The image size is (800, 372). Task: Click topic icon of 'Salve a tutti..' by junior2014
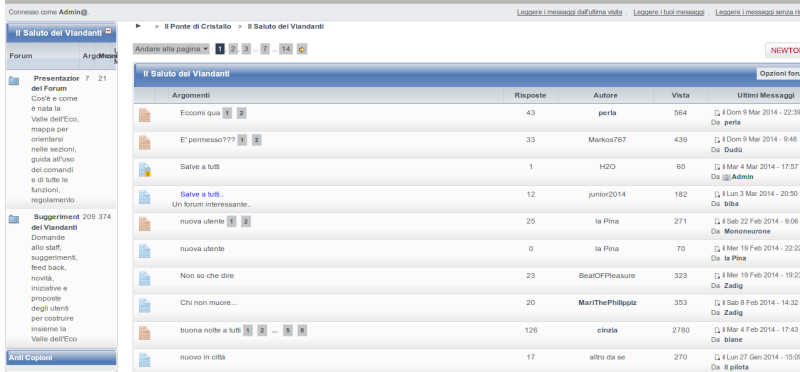[144, 197]
